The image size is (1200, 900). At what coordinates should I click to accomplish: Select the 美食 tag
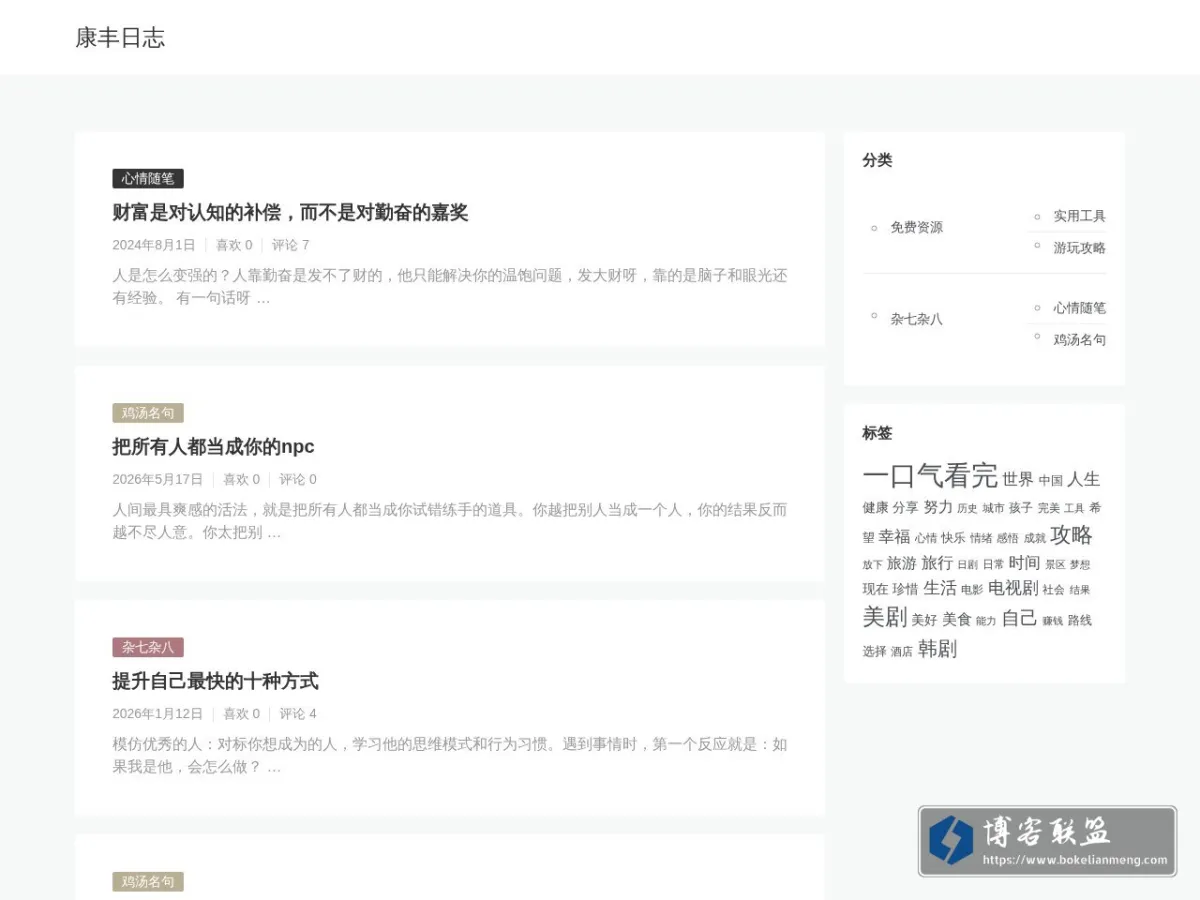pyautogui.click(x=957, y=620)
